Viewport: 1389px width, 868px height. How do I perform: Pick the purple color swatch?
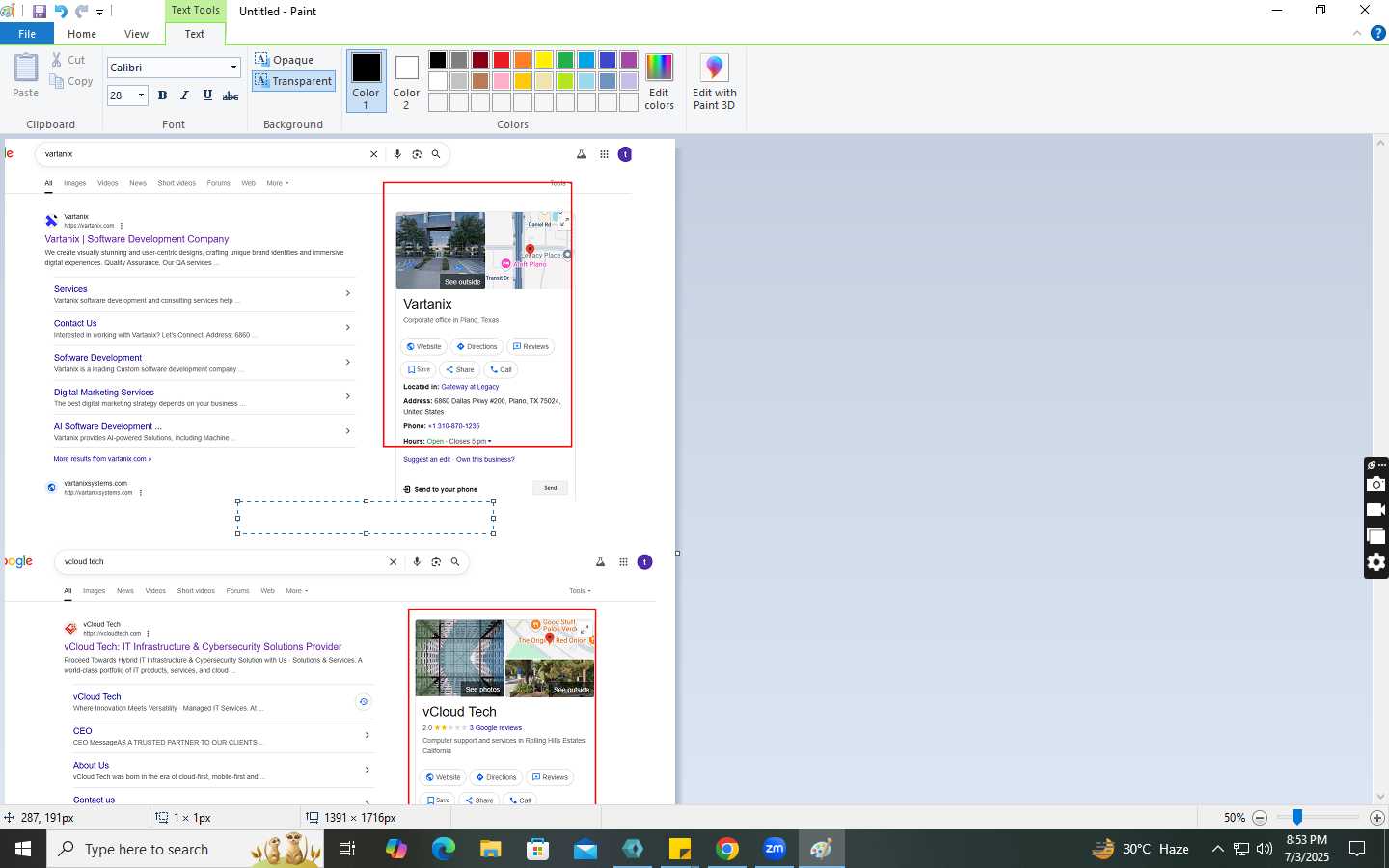[x=629, y=60]
